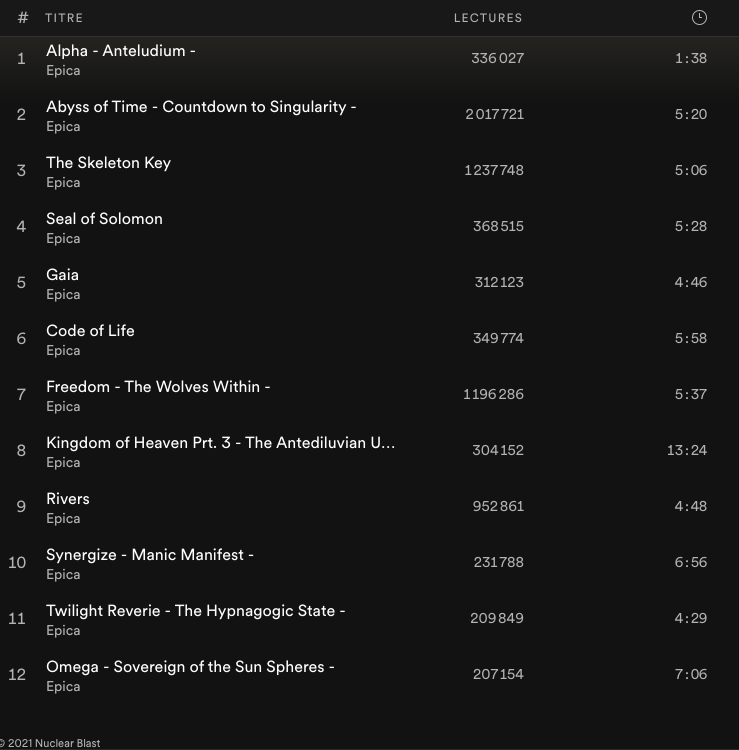Click the TITRE column header
739x750 pixels.
(x=64, y=18)
